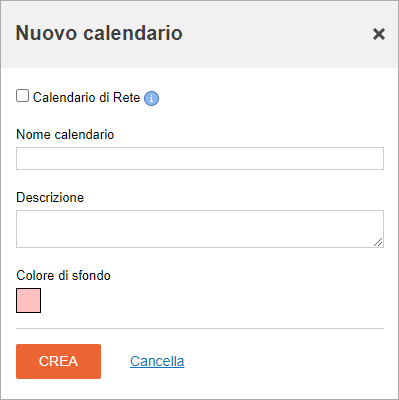This screenshot has height=400, width=399.
Task: Click inside the Descrizione text area
Action: coord(200,229)
